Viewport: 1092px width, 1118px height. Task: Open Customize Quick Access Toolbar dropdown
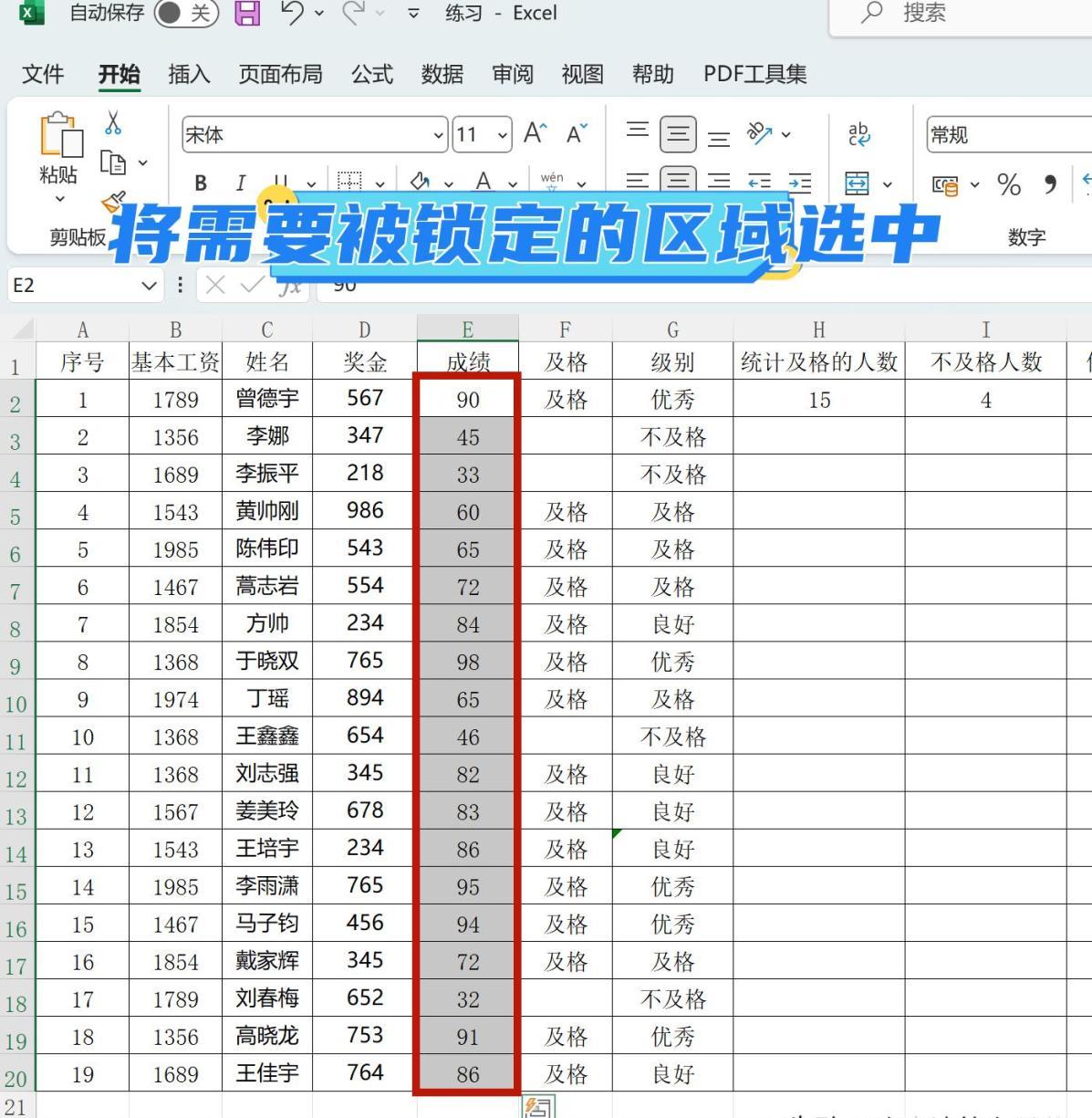pos(413,13)
